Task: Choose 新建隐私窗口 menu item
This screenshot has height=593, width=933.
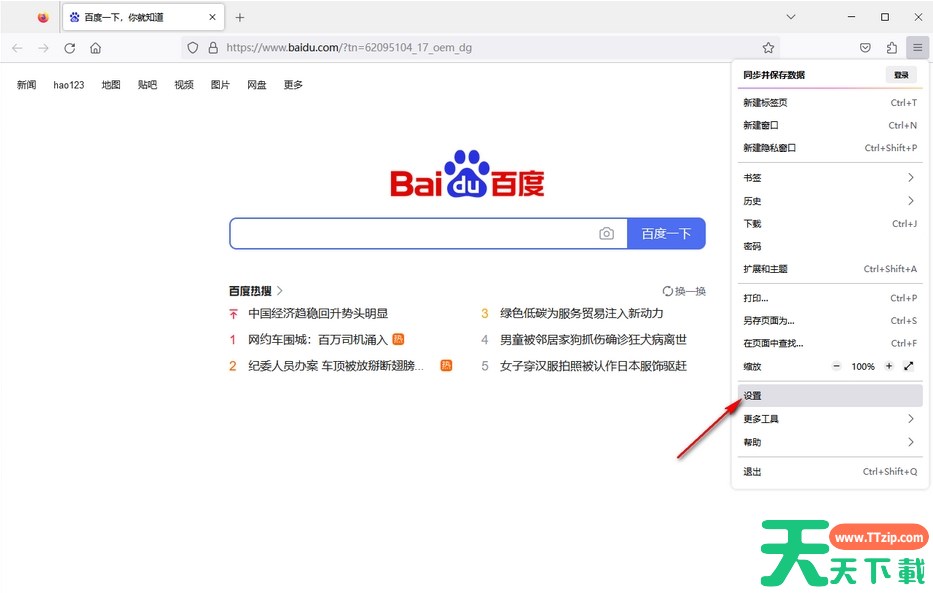Action: click(x=828, y=148)
